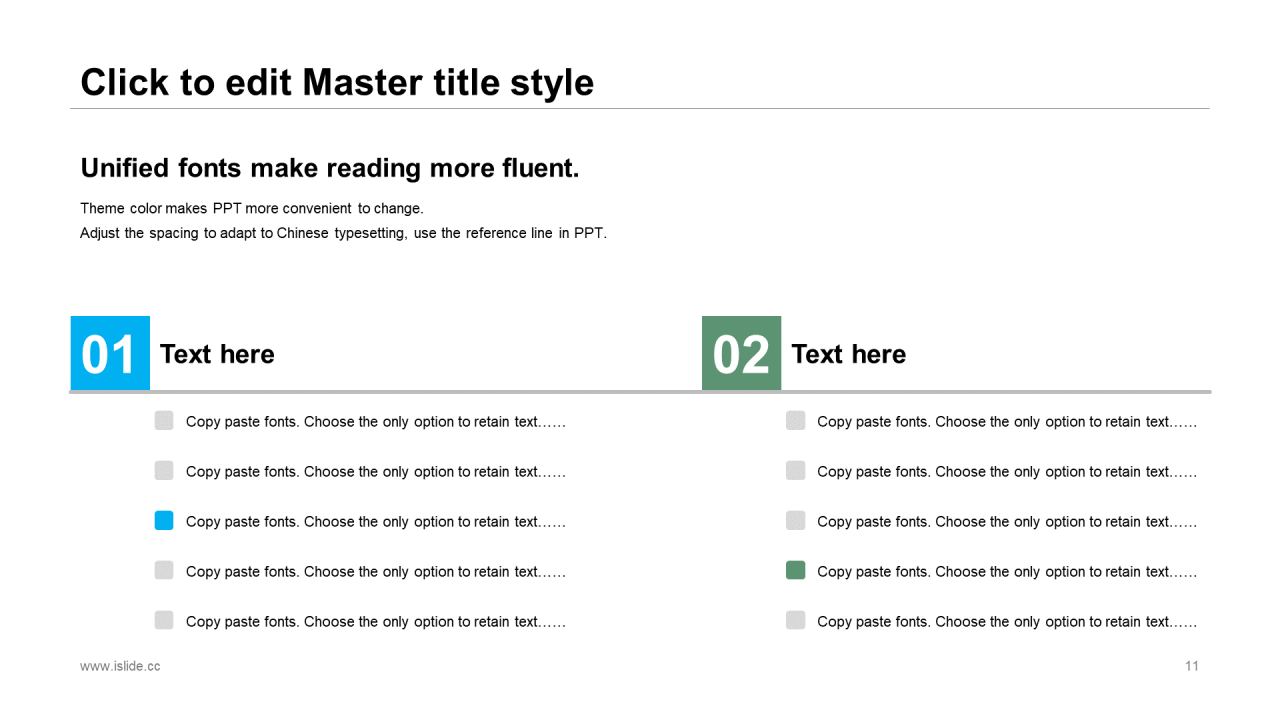
Task: Click last gray bullet in right column
Action: tap(795, 620)
